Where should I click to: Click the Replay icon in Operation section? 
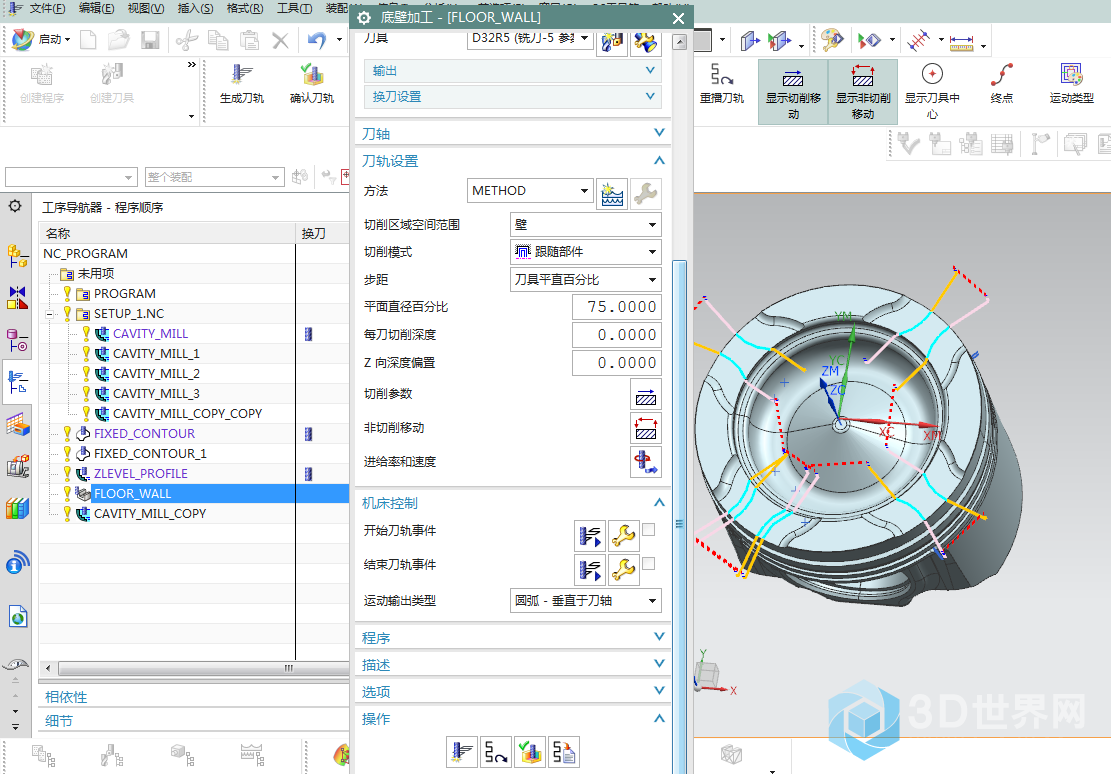[496, 751]
